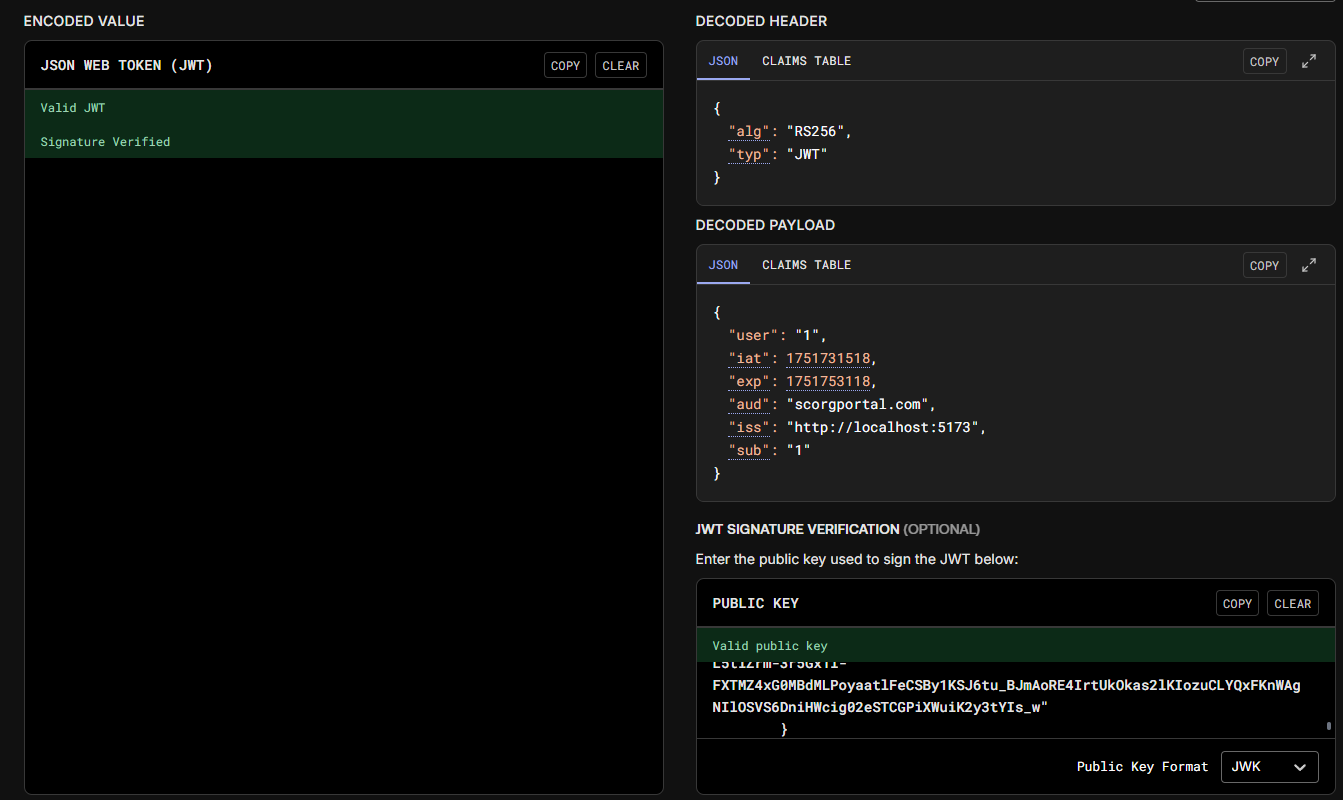Click inside the encoded JWT text area
The height and width of the screenshot is (800, 1343).
(x=344, y=475)
